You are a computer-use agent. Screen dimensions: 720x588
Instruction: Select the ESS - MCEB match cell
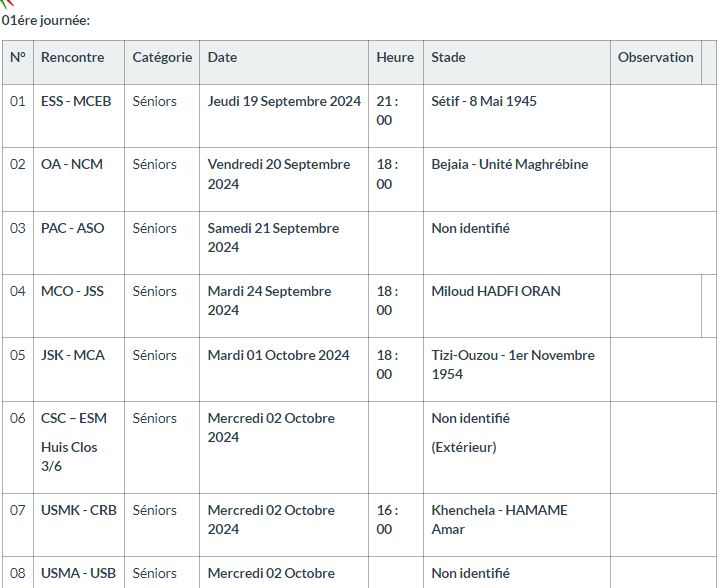[x=79, y=116]
